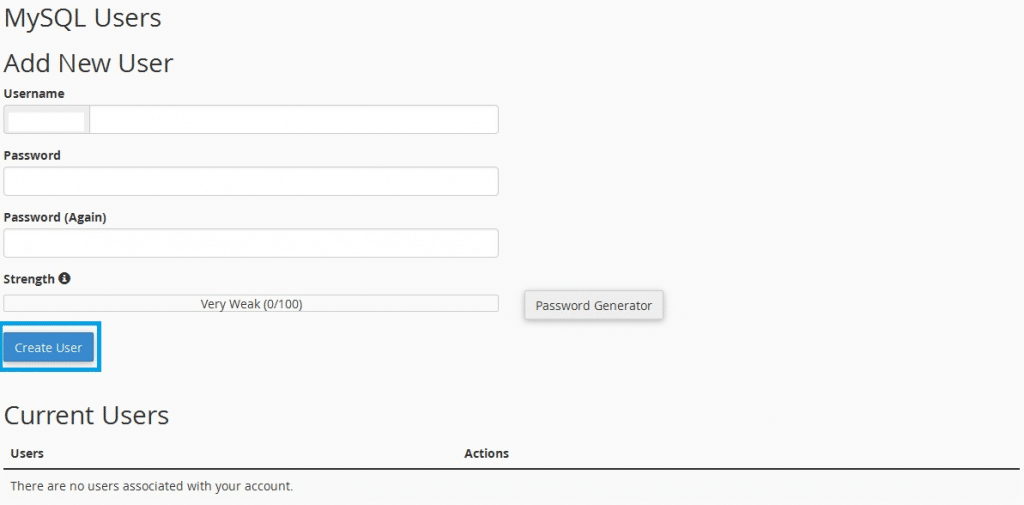Viewport: 1024px width, 505px height.
Task: Click the grayed username prefix box
Action: (46, 120)
